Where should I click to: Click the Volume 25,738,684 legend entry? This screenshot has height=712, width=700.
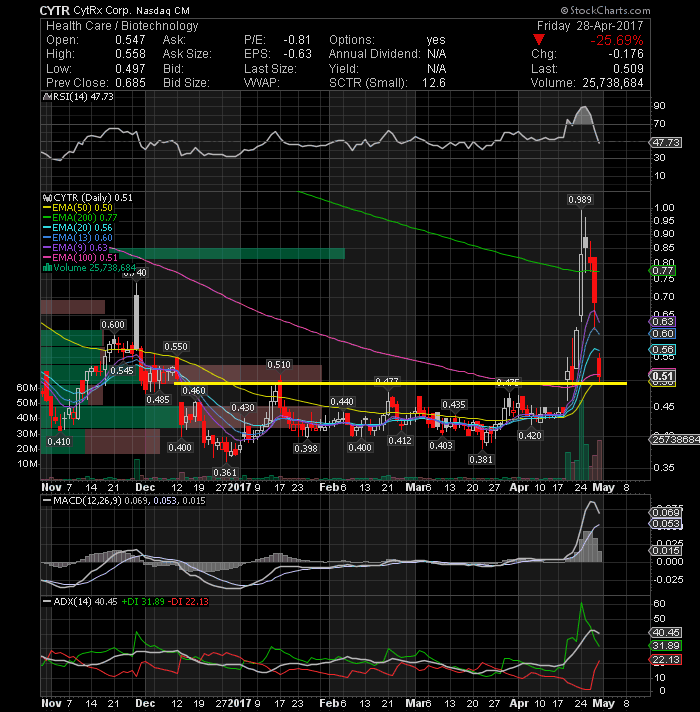(x=89, y=267)
